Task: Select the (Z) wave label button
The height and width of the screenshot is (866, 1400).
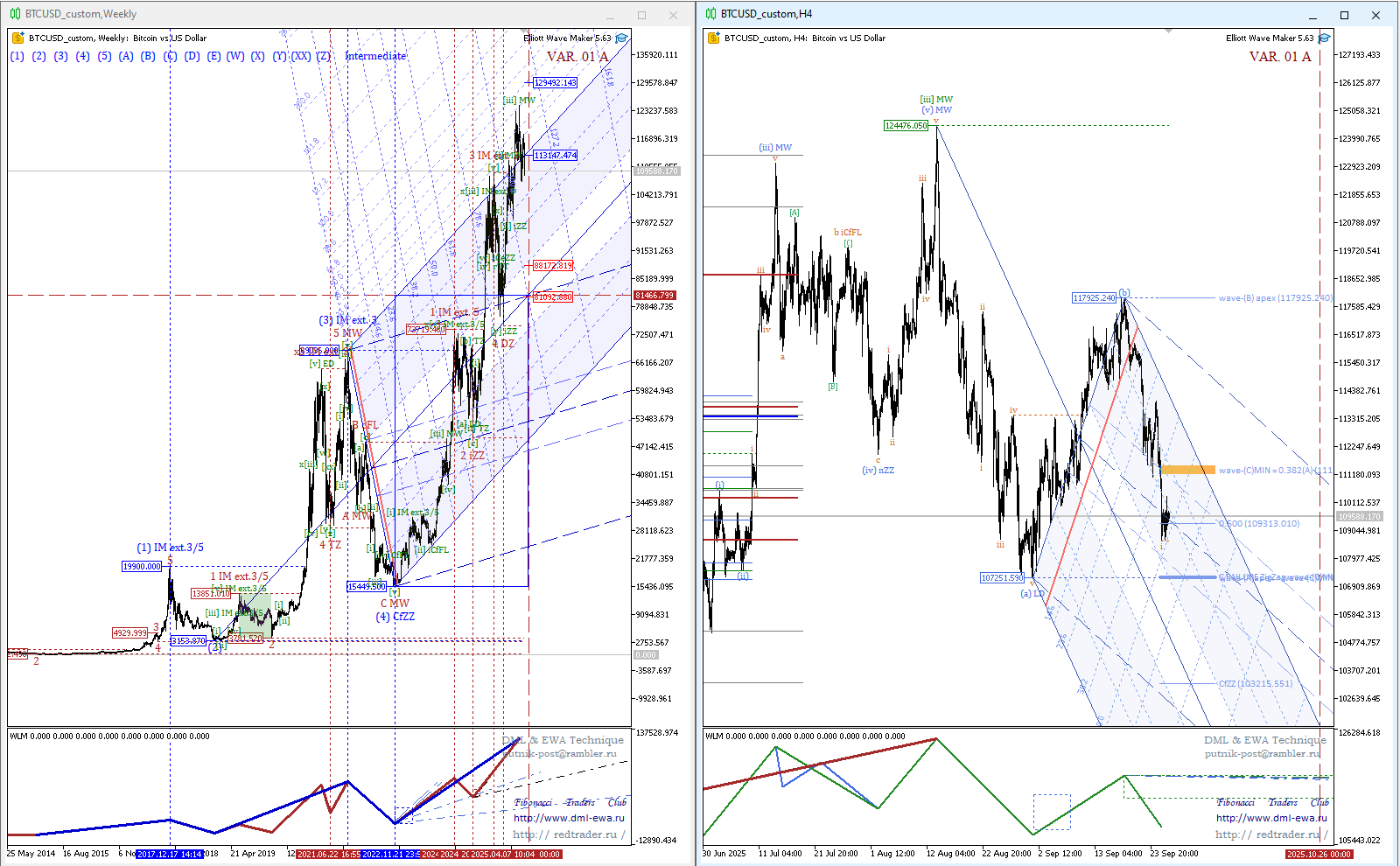Action: [324, 56]
